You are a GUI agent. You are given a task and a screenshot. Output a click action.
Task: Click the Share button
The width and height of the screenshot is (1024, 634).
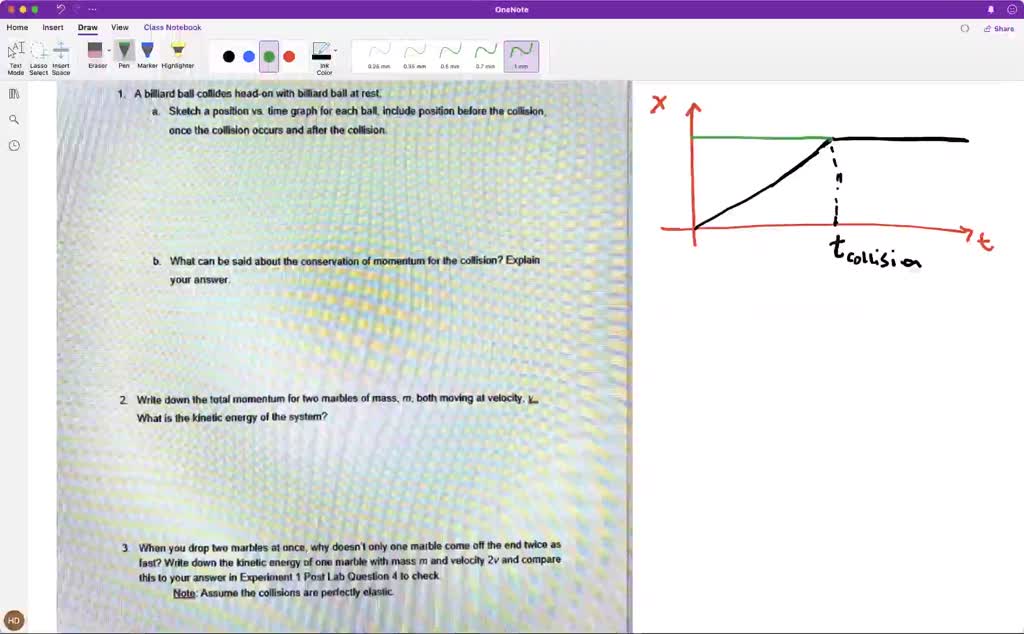point(999,28)
